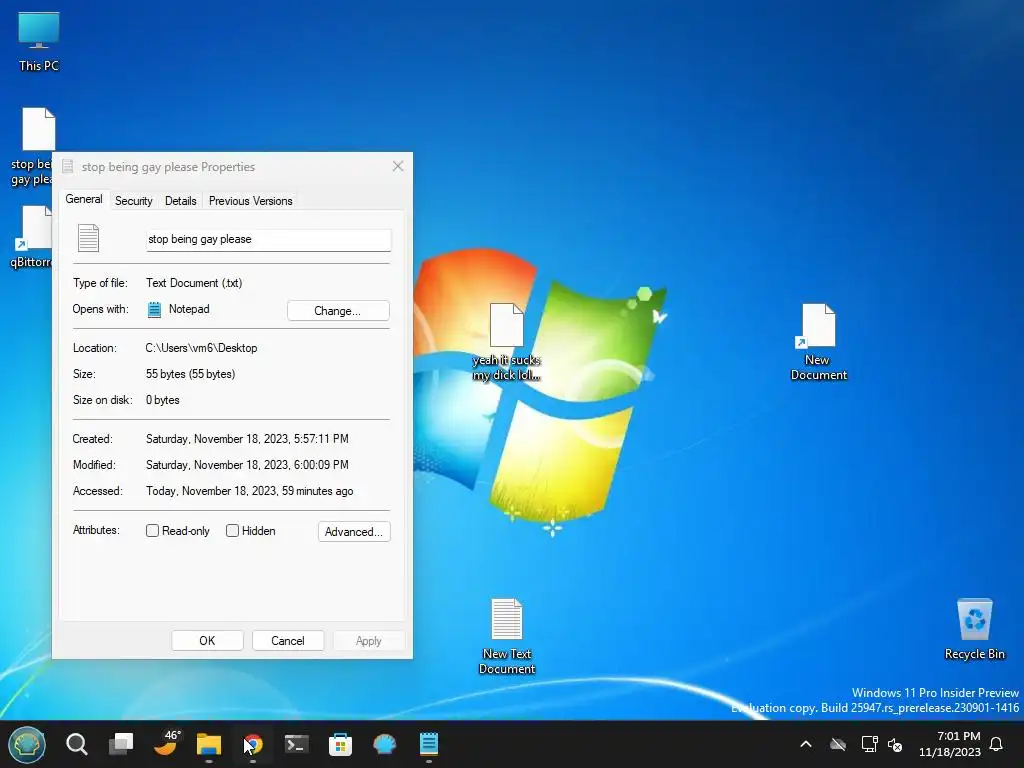The image size is (1024, 768).
Task: Confirm with the OK button
Action: [207, 641]
